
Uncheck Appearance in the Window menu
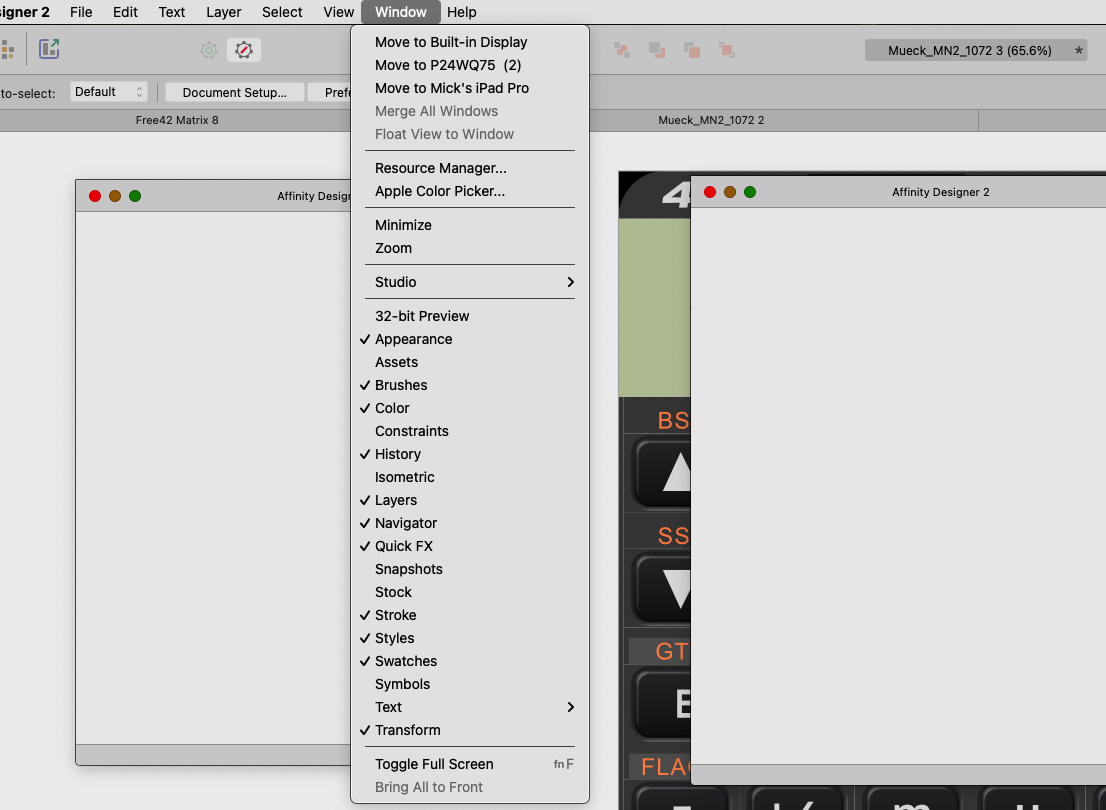(470, 339)
